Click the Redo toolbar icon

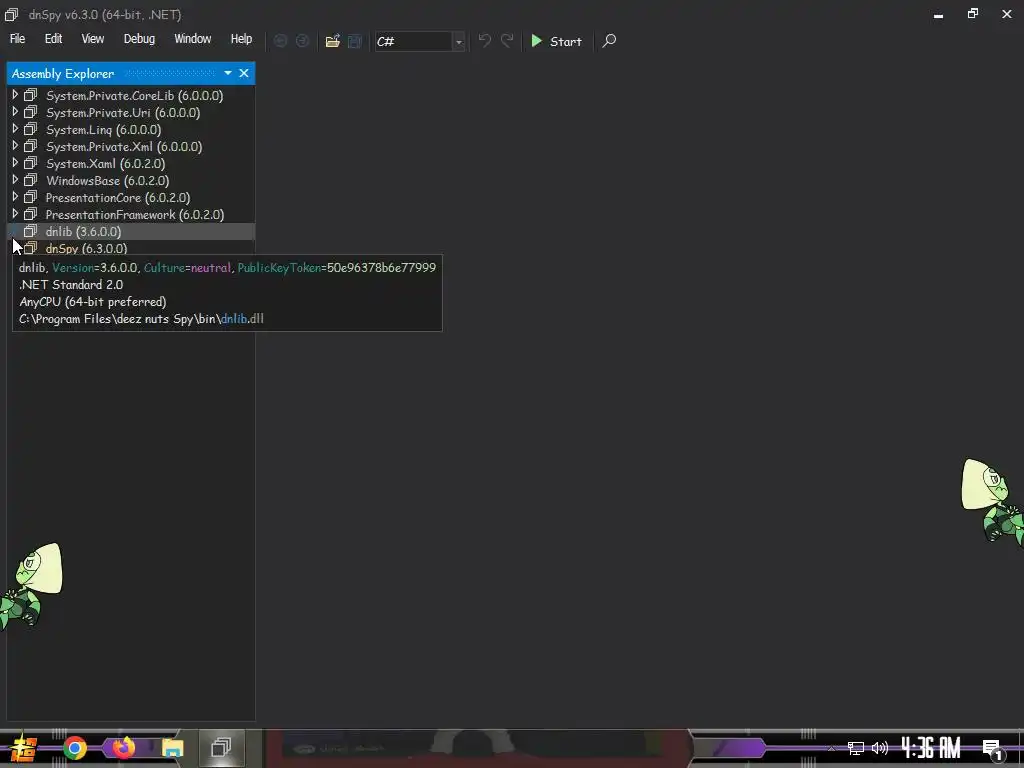click(x=507, y=41)
